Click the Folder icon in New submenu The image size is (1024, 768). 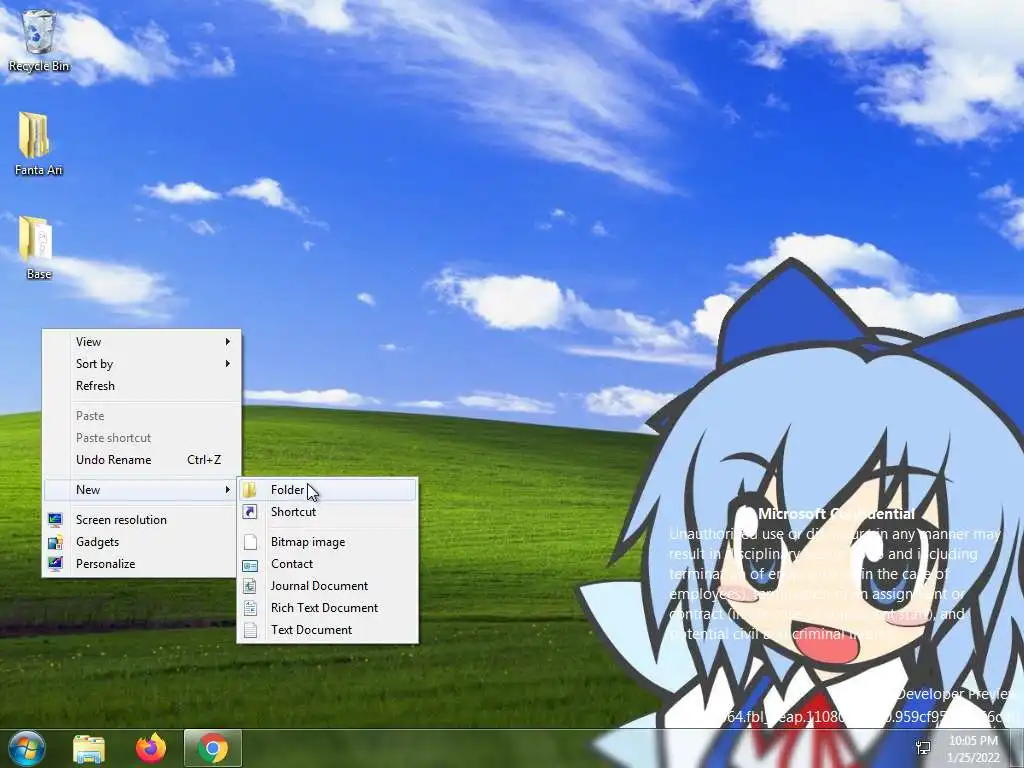(x=250, y=490)
